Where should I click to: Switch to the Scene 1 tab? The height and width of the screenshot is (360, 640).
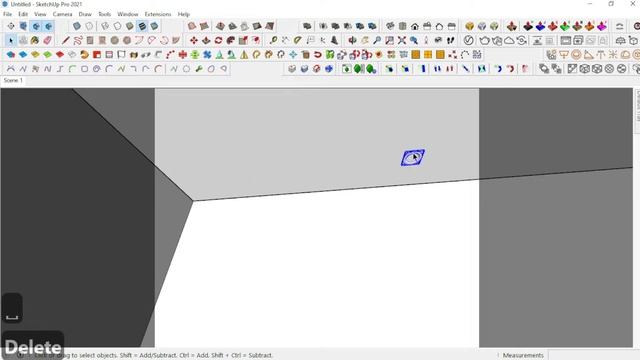point(13,80)
